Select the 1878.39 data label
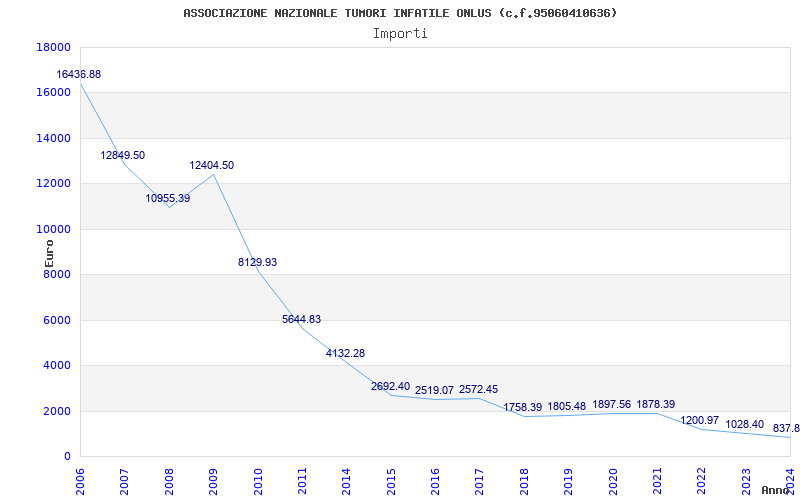The height and width of the screenshot is (500, 800). [x=656, y=405]
